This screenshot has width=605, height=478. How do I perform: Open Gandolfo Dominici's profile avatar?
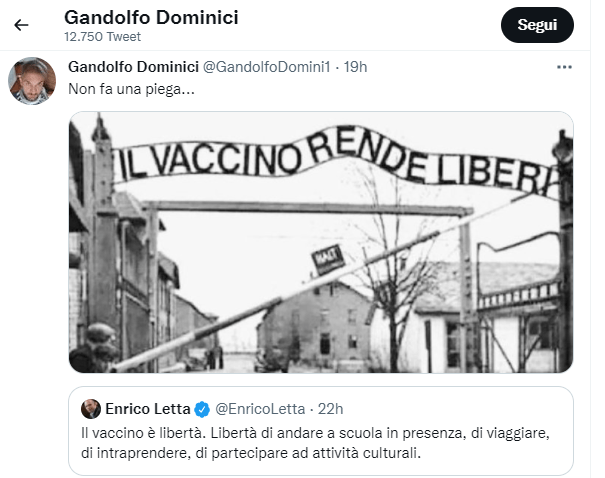coord(32,81)
